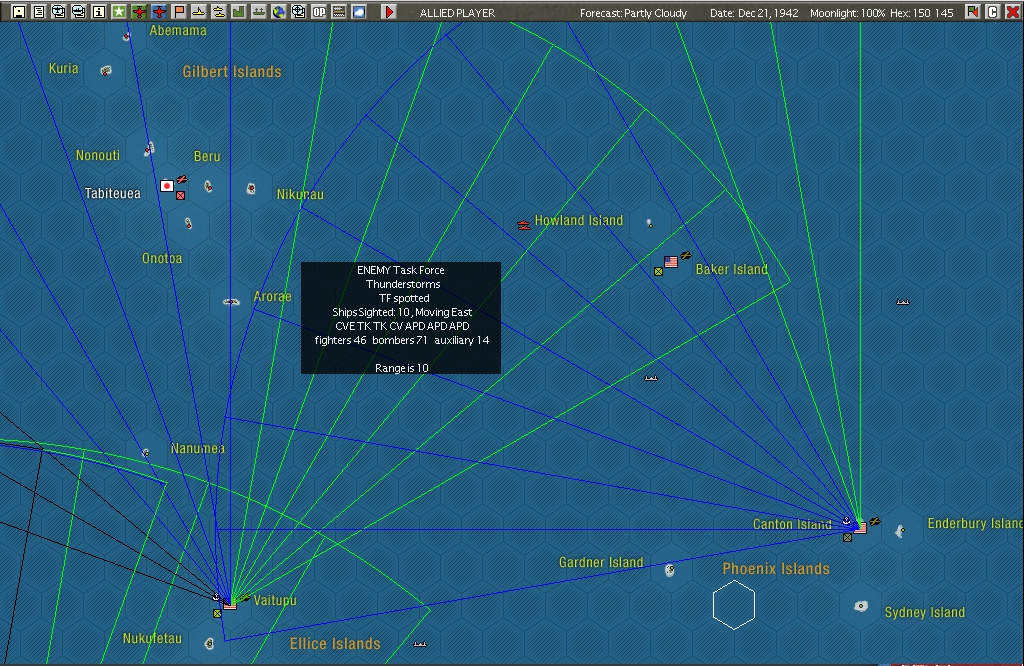Toggle the orange flag map overlay
Image resolution: width=1024 pixels, height=666 pixels.
pos(179,12)
